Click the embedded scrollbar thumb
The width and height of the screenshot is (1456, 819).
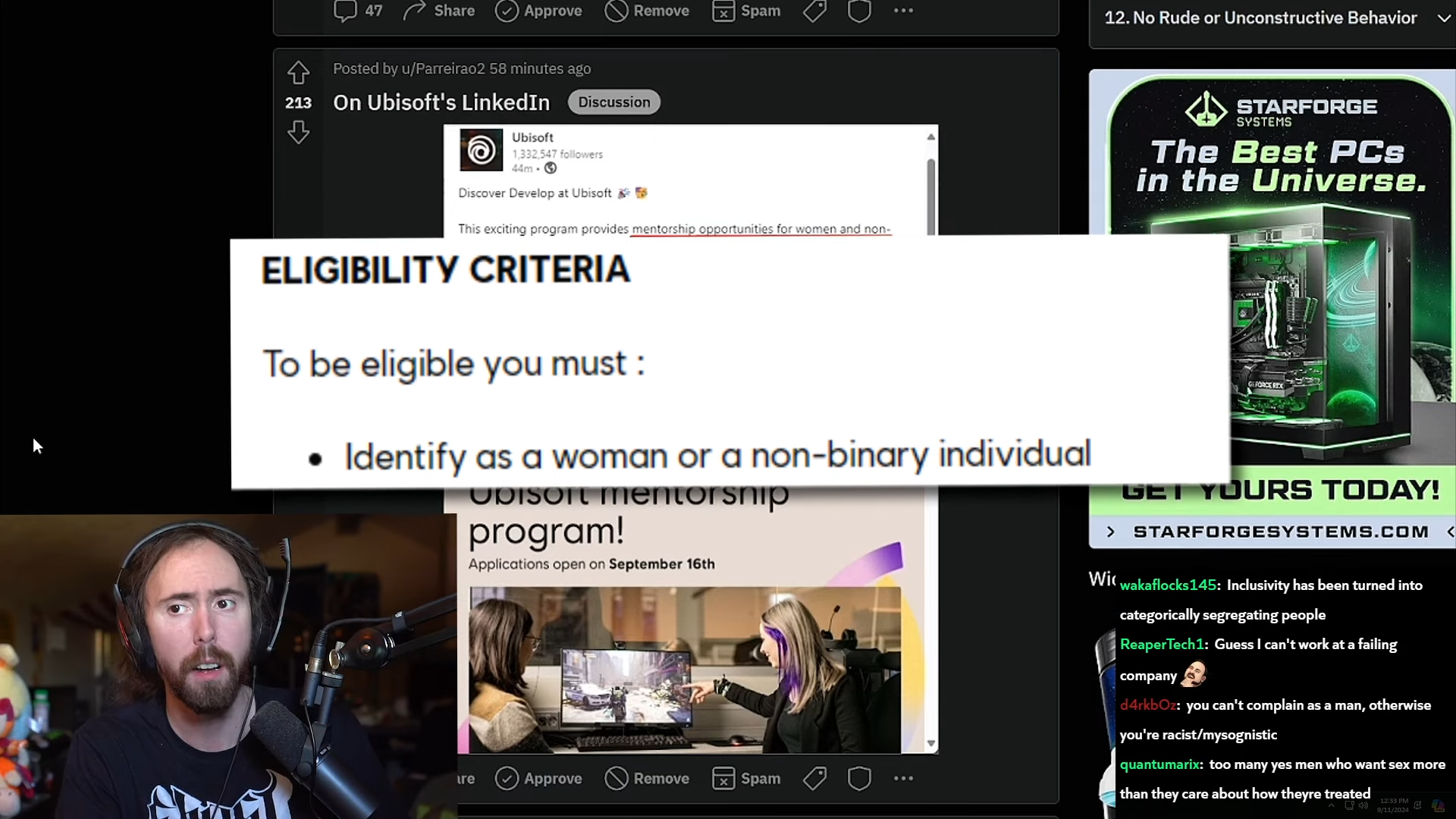[x=930, y=197]
